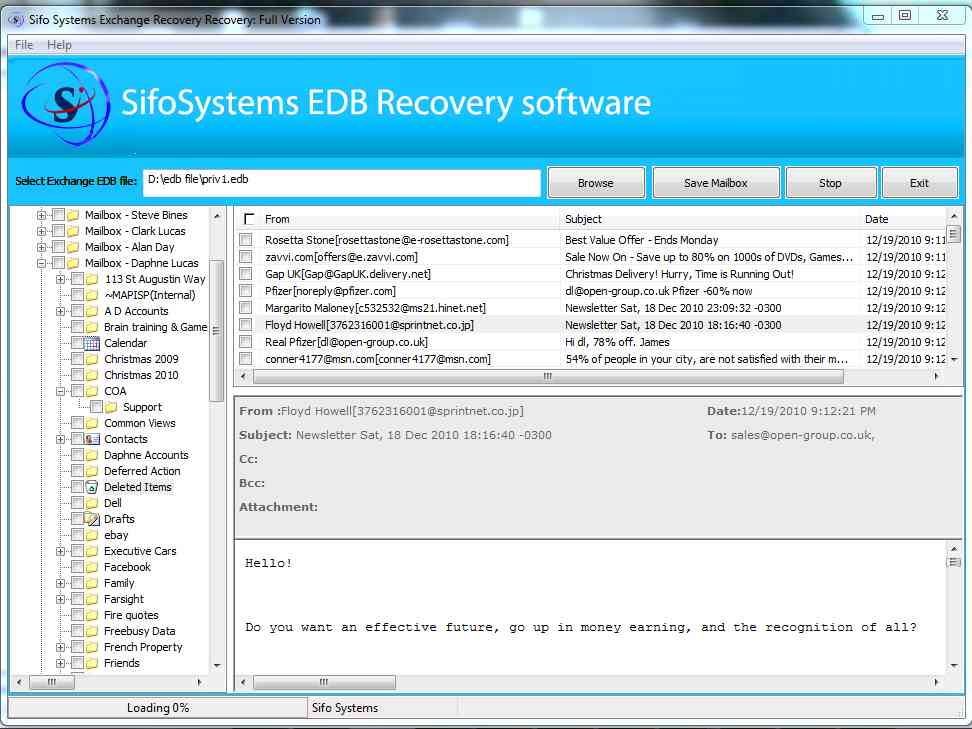Image resolution: width=972 pixels, height=729 pixels.
Task: Click the Stop button
Action: [x=830, y=183]
